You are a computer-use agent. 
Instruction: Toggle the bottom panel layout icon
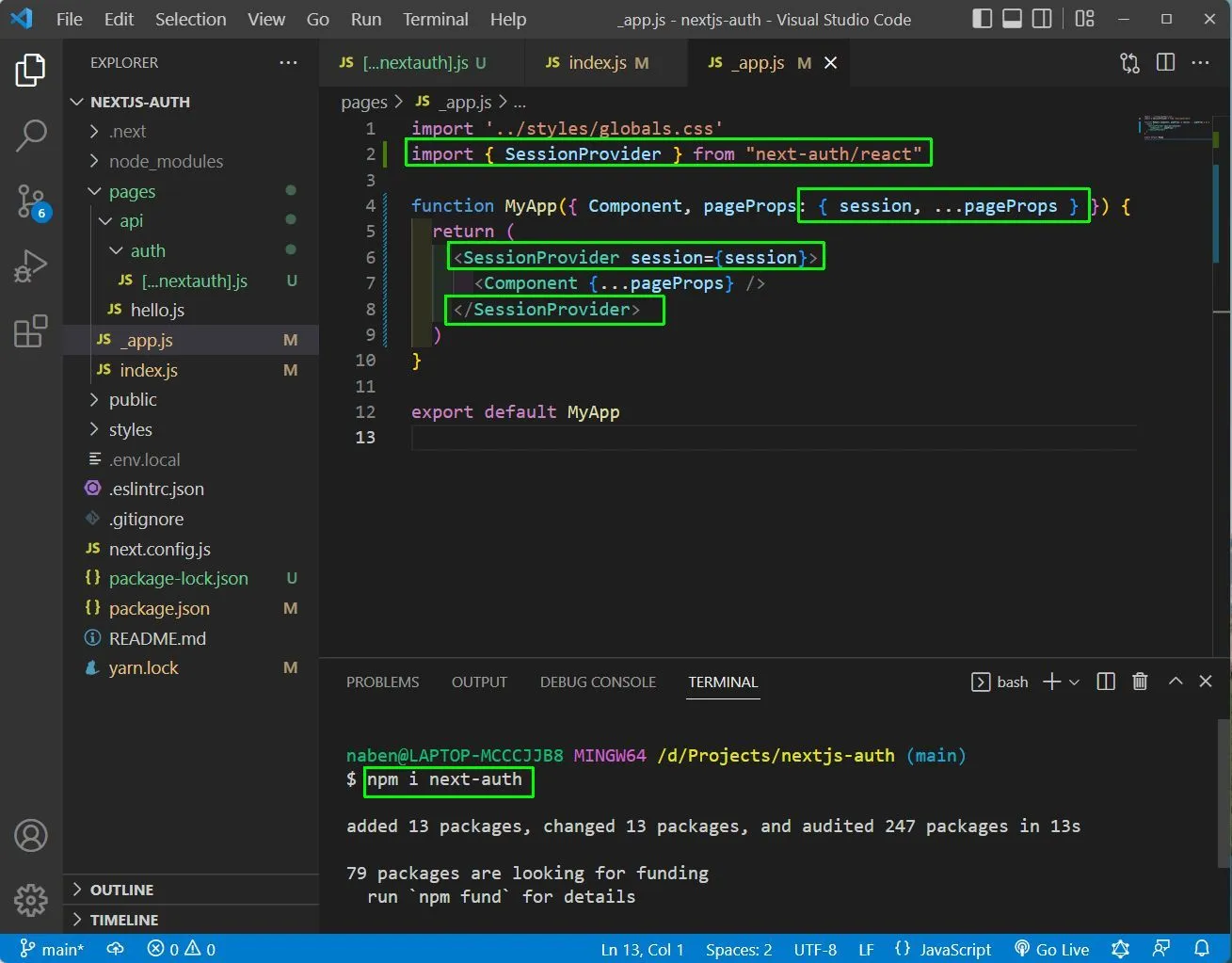(1012, 19)
